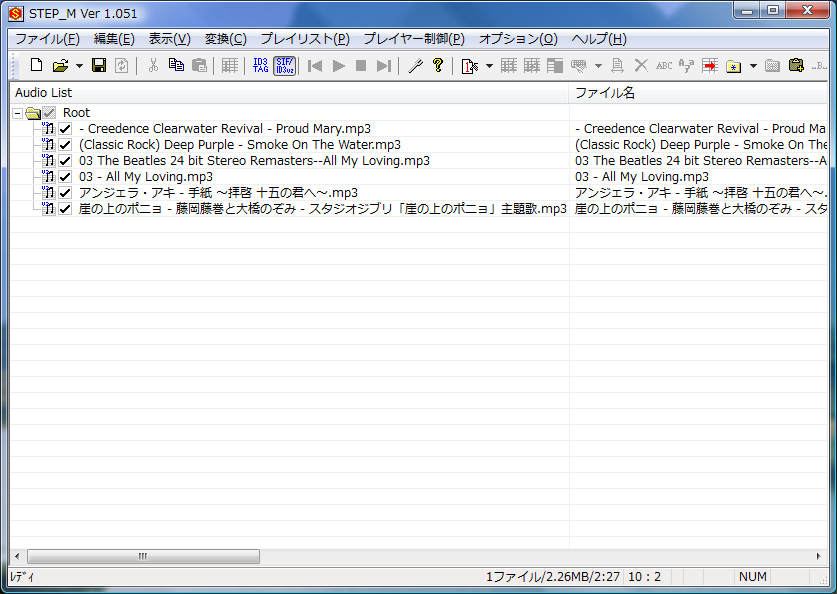Click the grid table icon beside paste

coord(230,66)
